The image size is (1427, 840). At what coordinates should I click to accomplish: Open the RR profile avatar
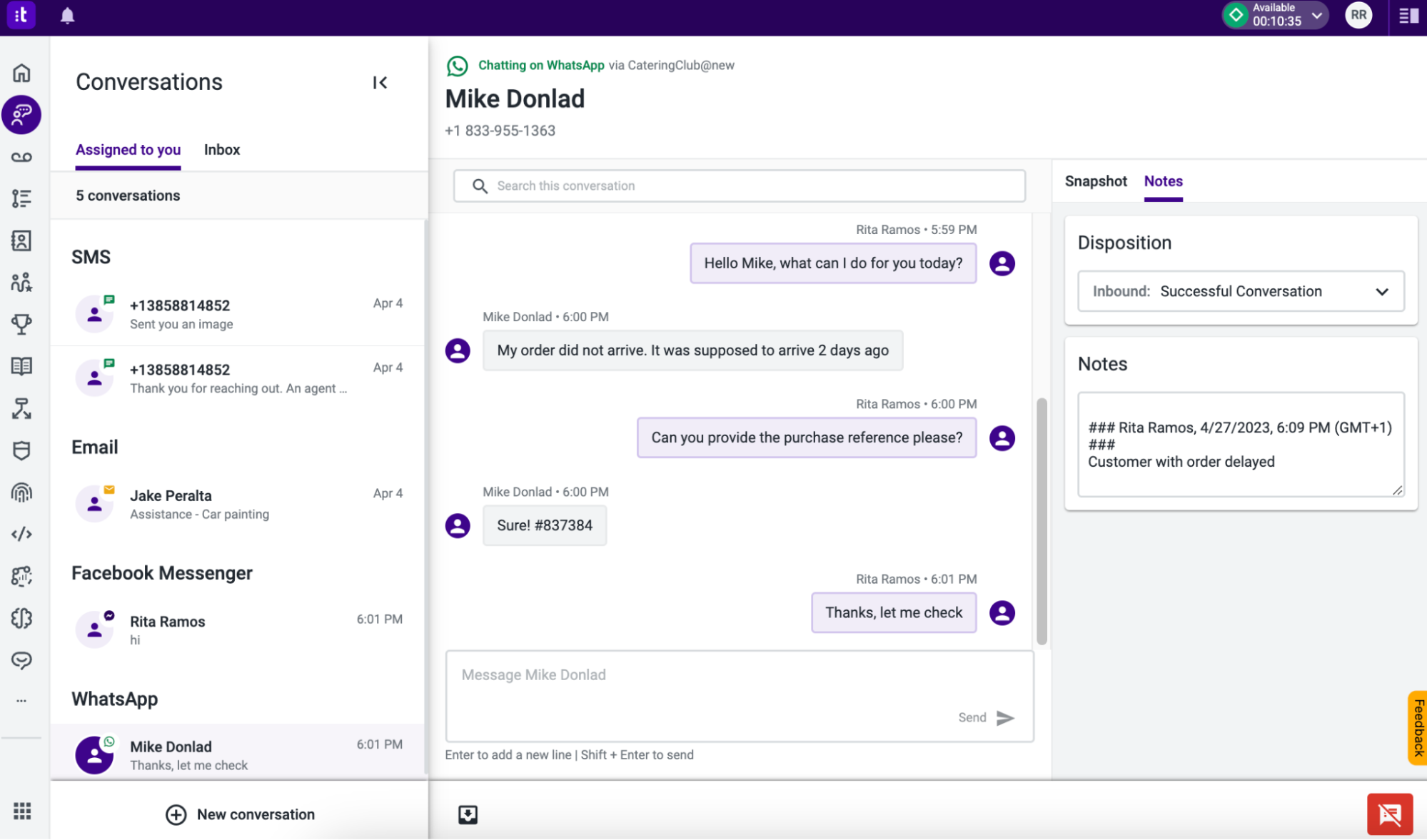1358,15
